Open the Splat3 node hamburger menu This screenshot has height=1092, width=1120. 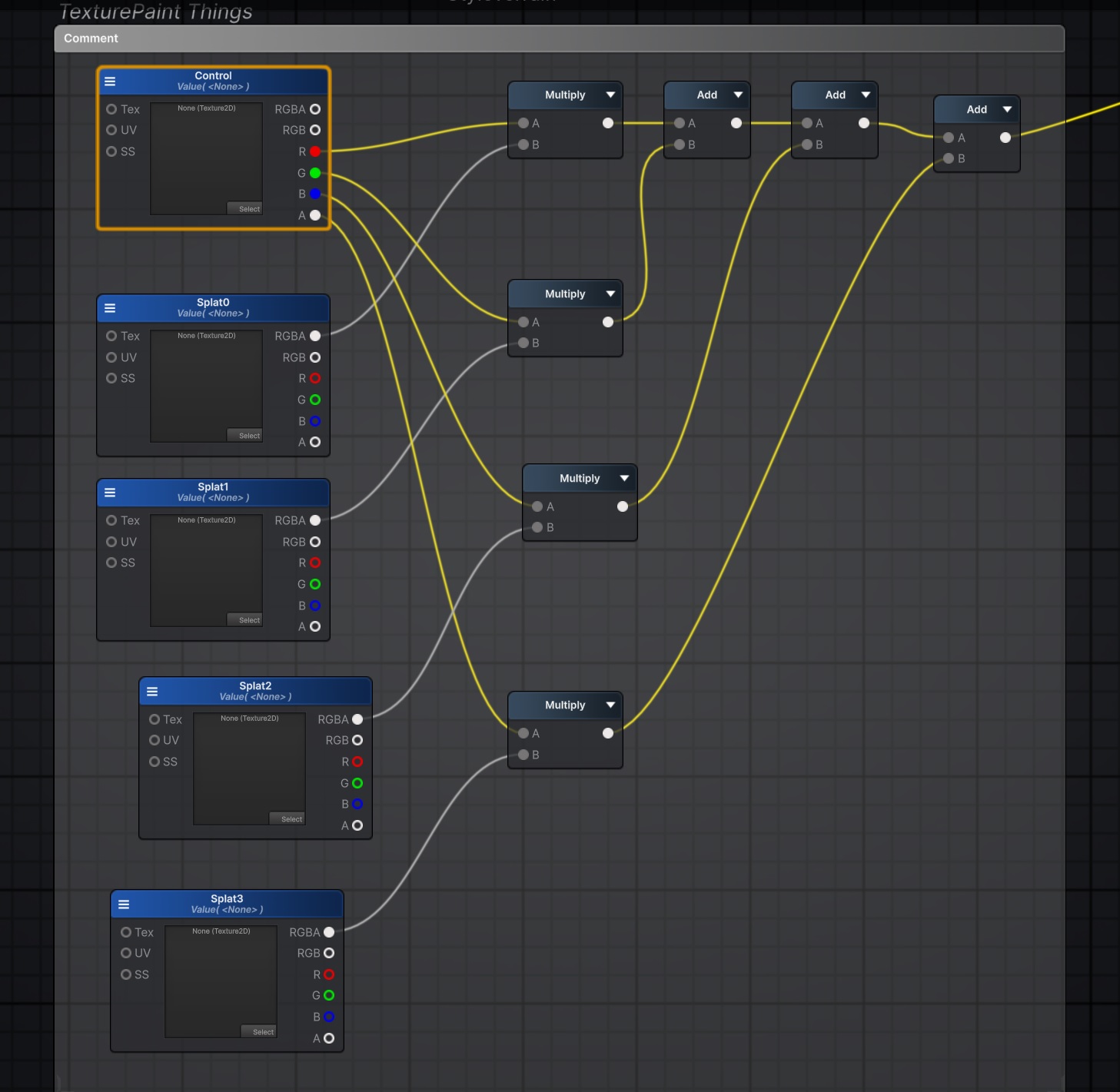pos(124,904)
